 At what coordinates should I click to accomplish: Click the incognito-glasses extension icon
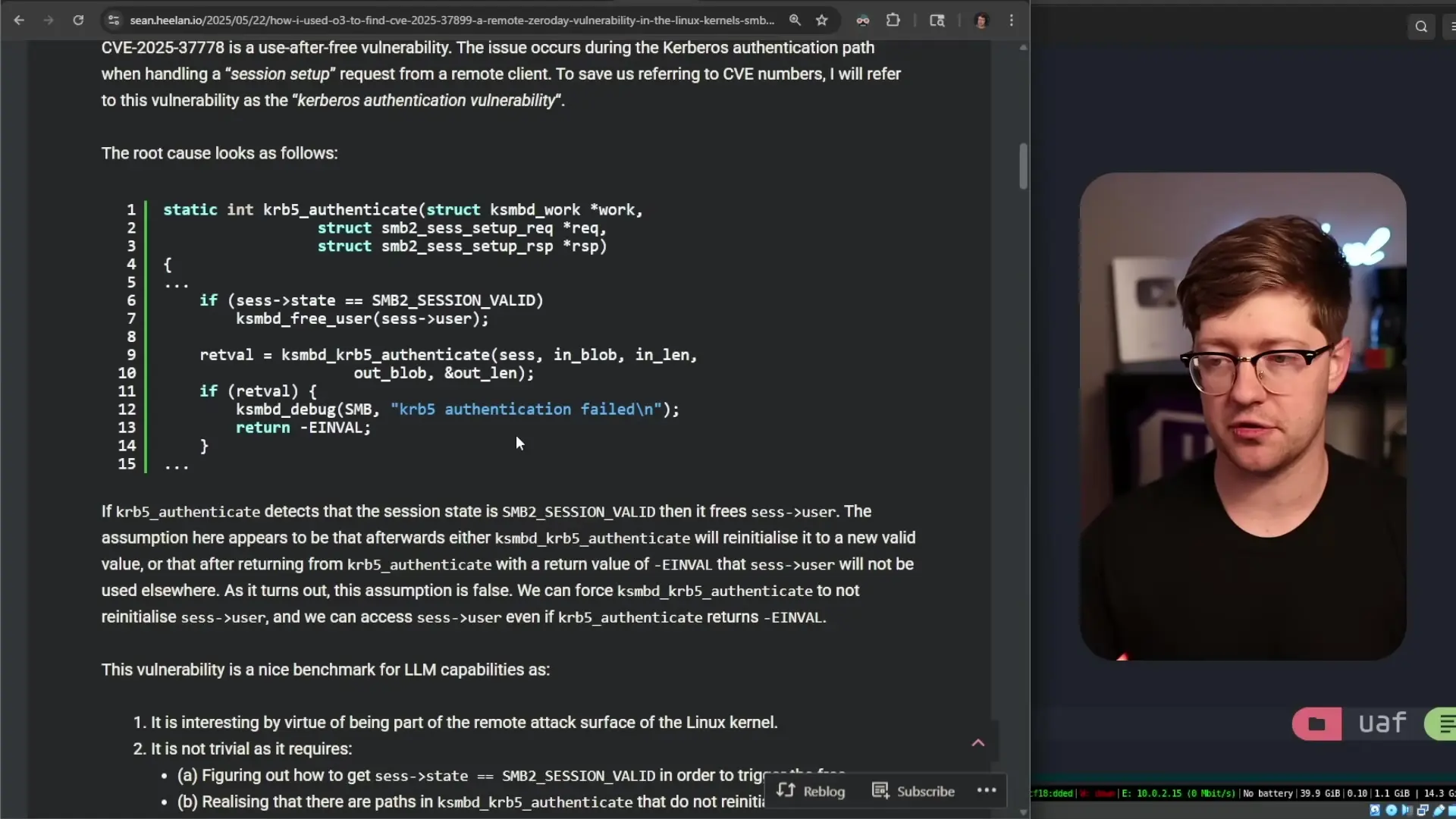point(863,20)
